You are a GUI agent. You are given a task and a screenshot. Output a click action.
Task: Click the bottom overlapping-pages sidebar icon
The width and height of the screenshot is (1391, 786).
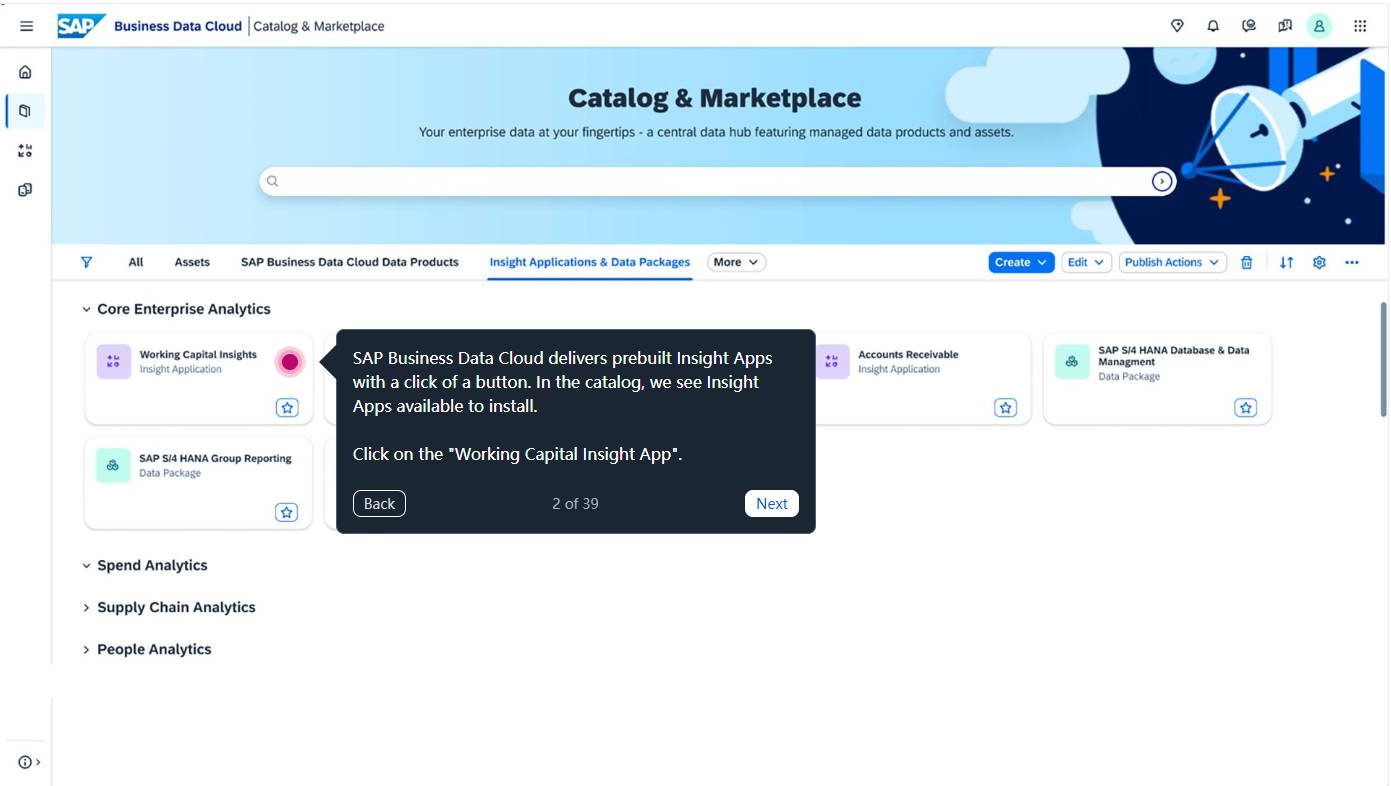tap(25, 190)
